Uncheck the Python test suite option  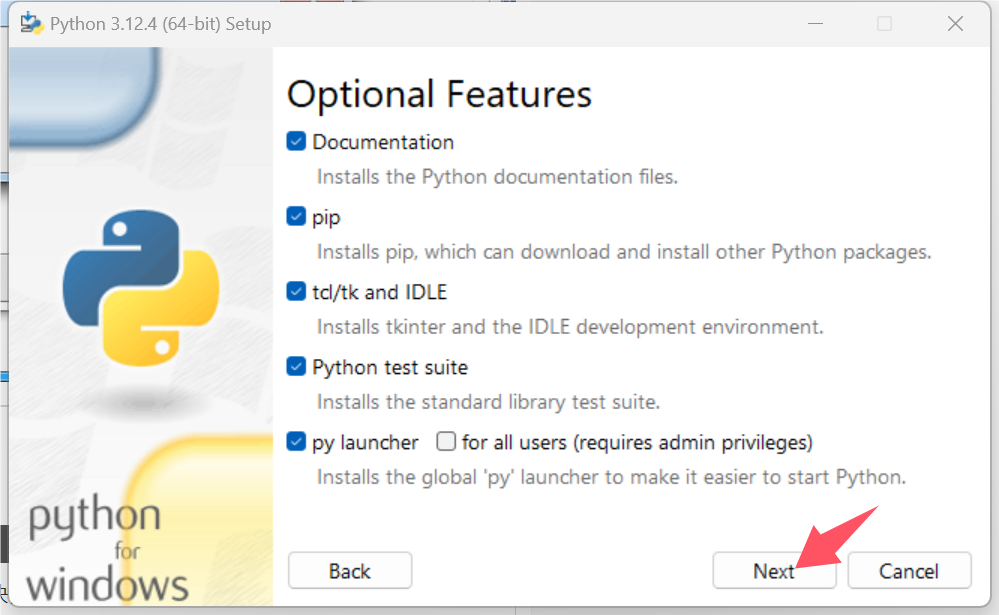tap(296, 367)
